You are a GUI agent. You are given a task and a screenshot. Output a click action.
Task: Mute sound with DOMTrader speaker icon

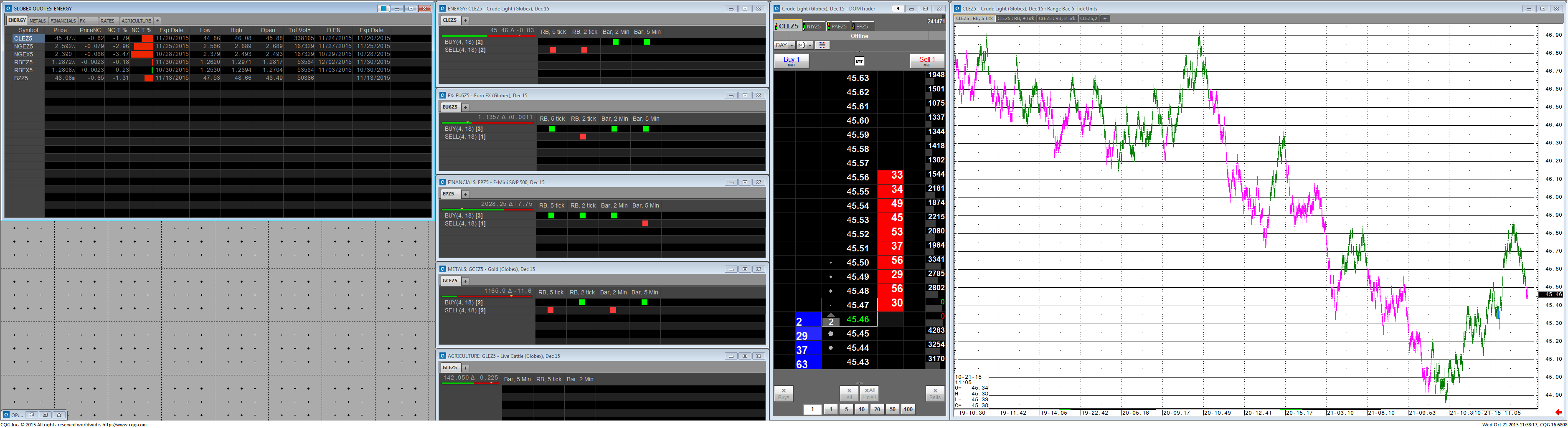click(898, 8)
